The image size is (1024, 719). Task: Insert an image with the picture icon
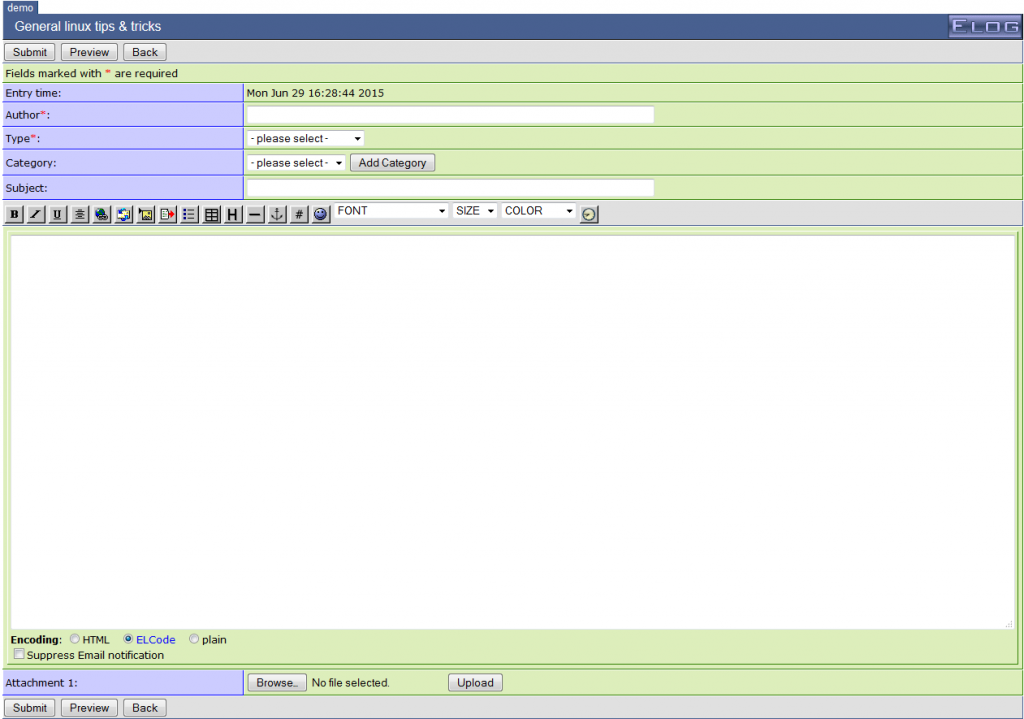(x=145, y=213)
